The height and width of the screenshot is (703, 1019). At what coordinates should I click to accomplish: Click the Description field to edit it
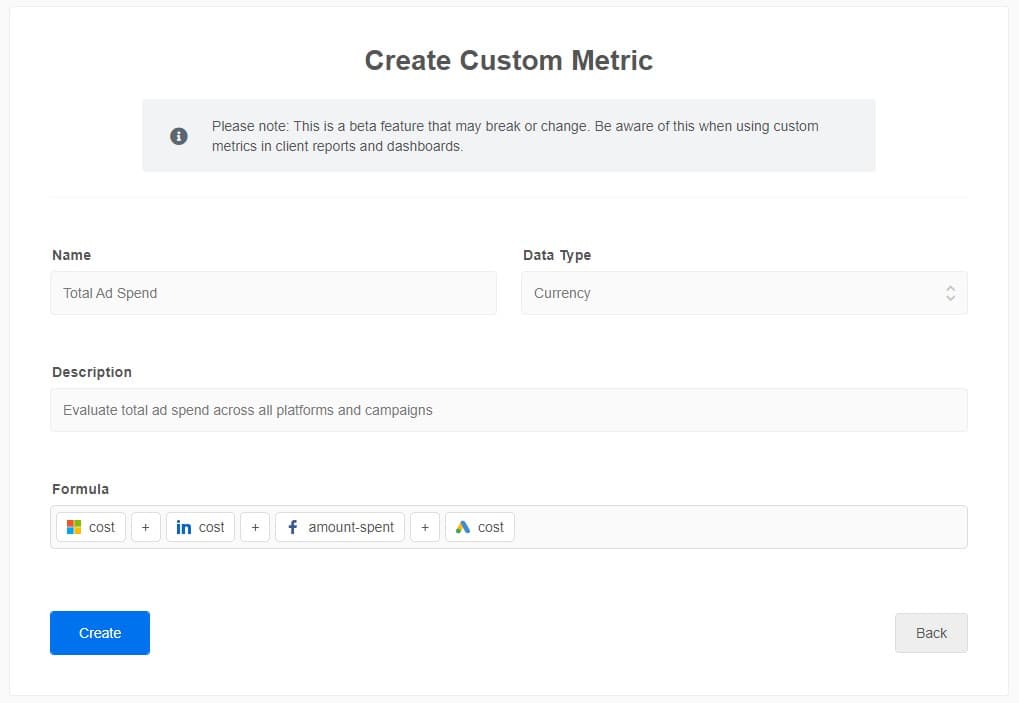point(509,410)
